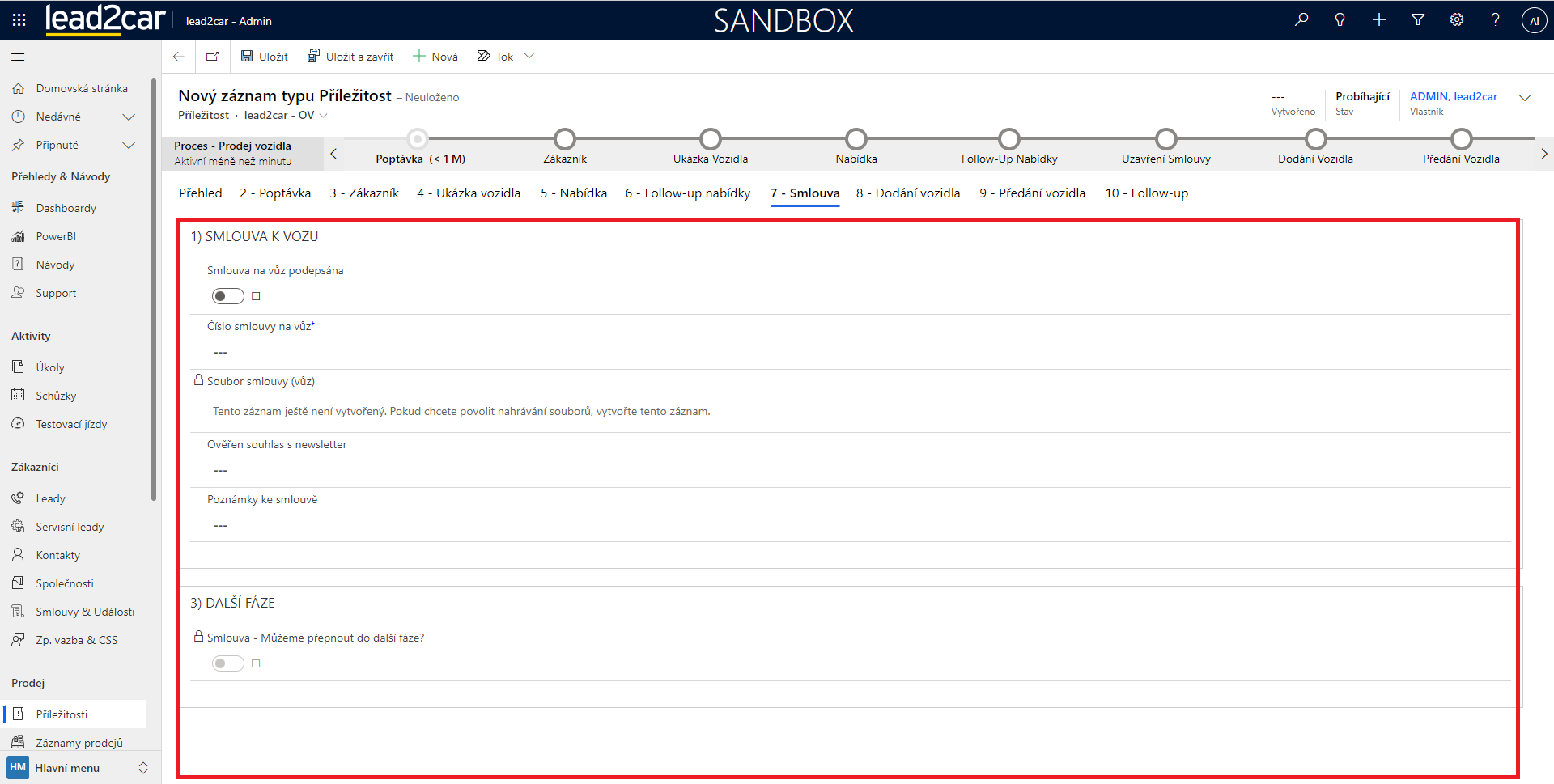Go back using the back arrow

point(179,57)
